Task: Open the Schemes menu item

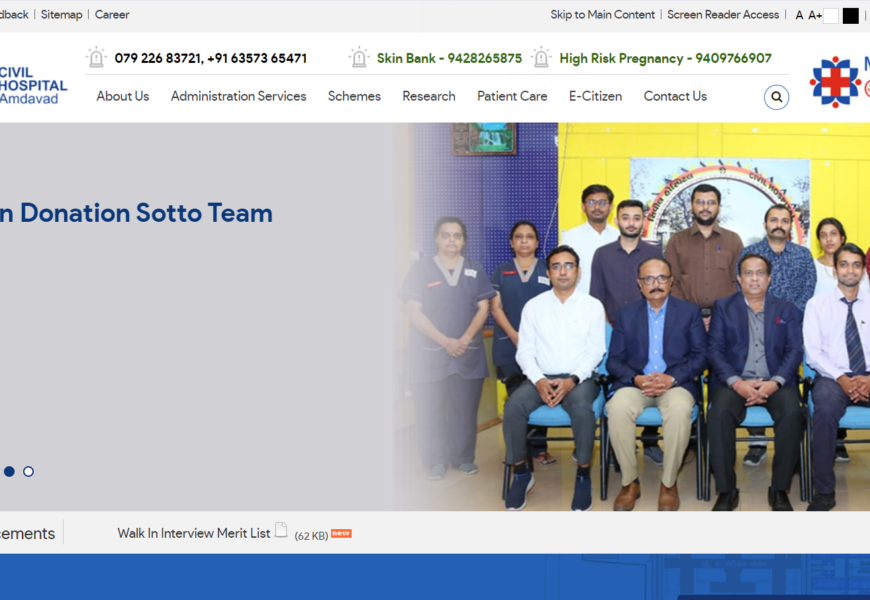Action: coord(354,96)
